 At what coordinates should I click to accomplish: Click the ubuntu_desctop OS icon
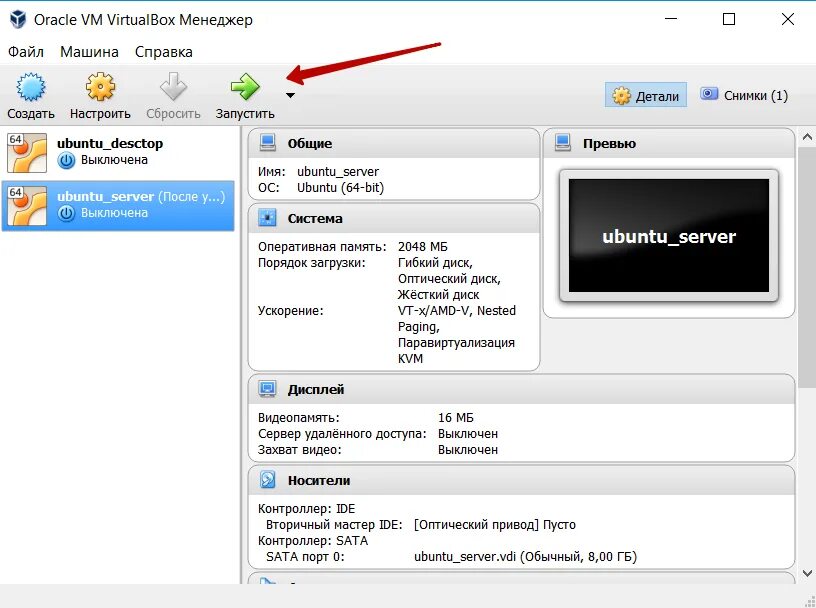27,153
